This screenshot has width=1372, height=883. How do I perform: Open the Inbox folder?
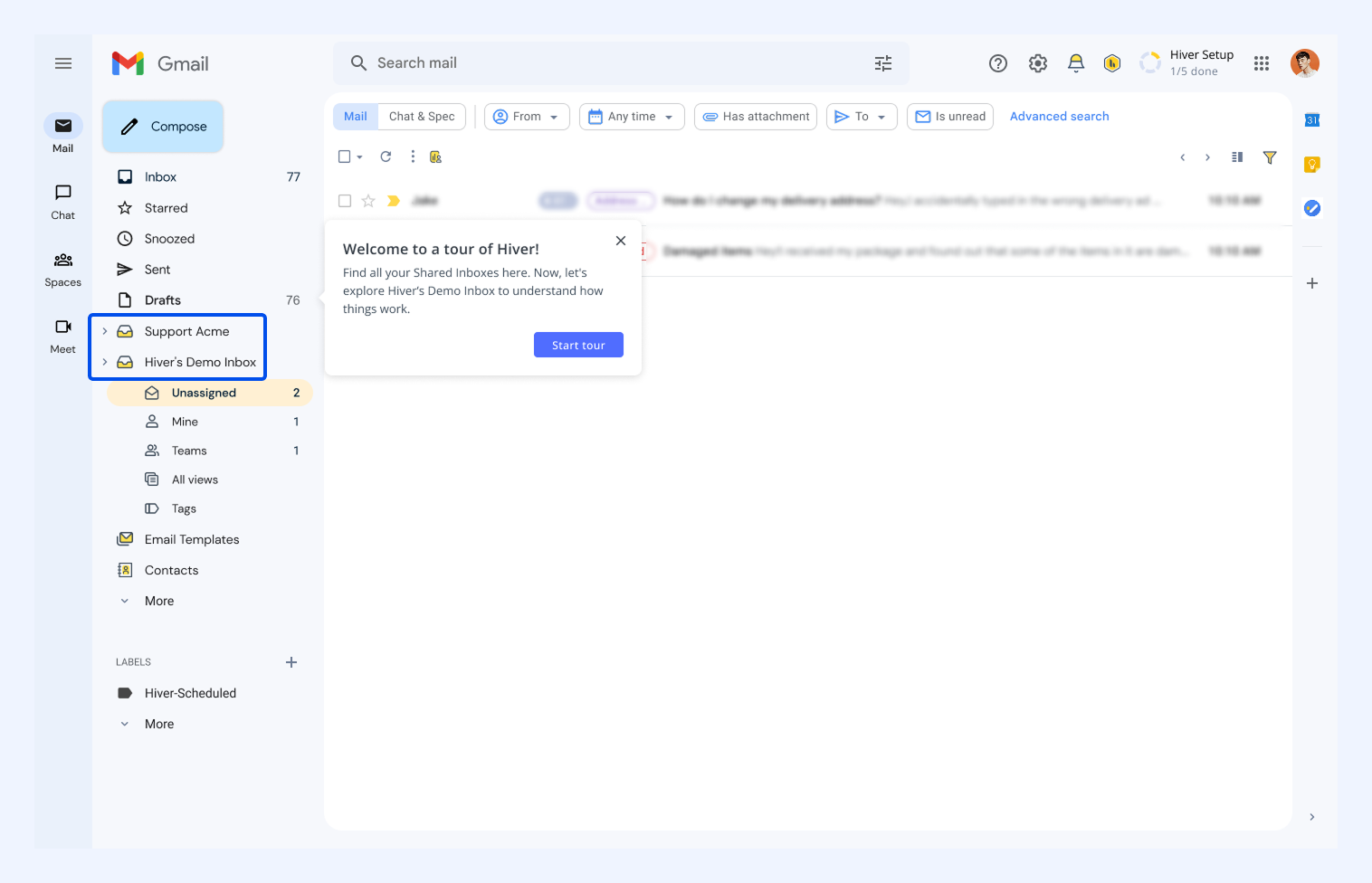210,177
